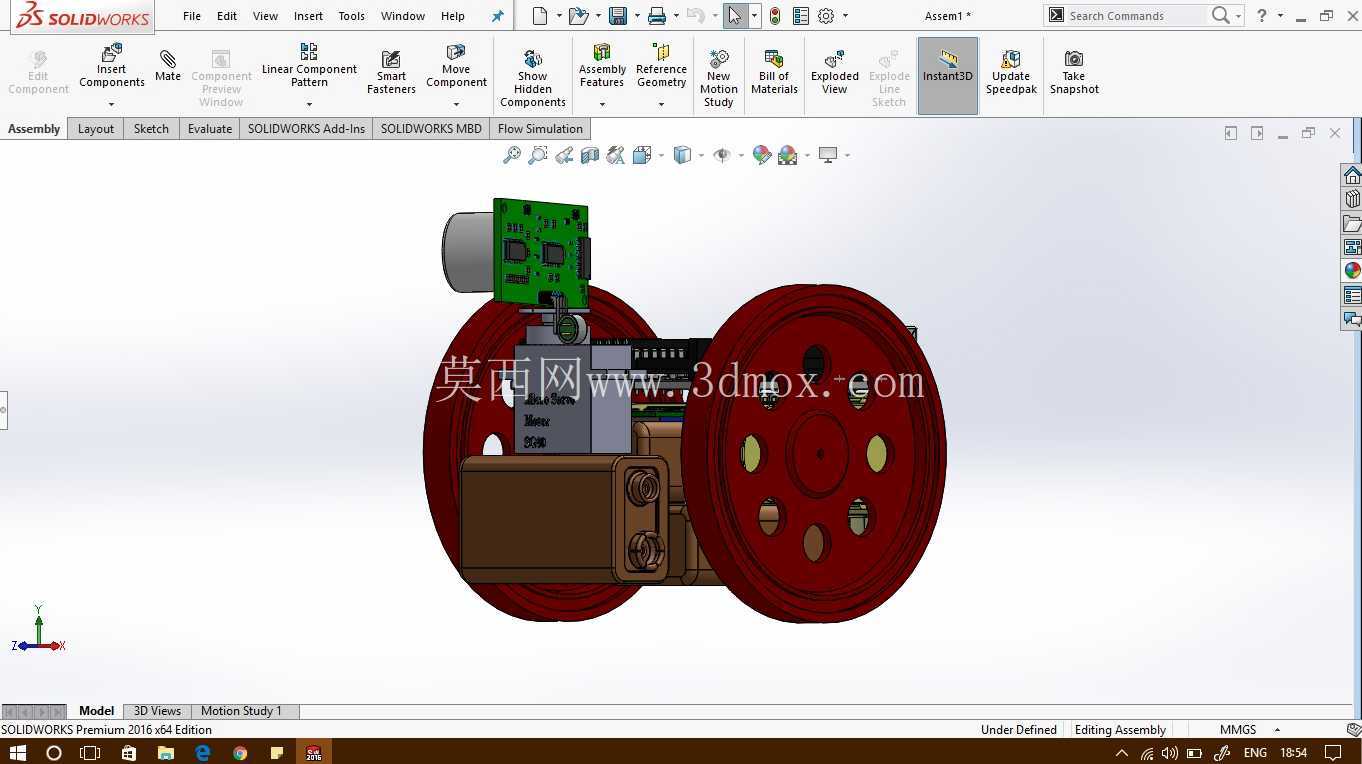
Task: Open the Appearances and Scenes task pane icon
Action: tap(1352, 271)
